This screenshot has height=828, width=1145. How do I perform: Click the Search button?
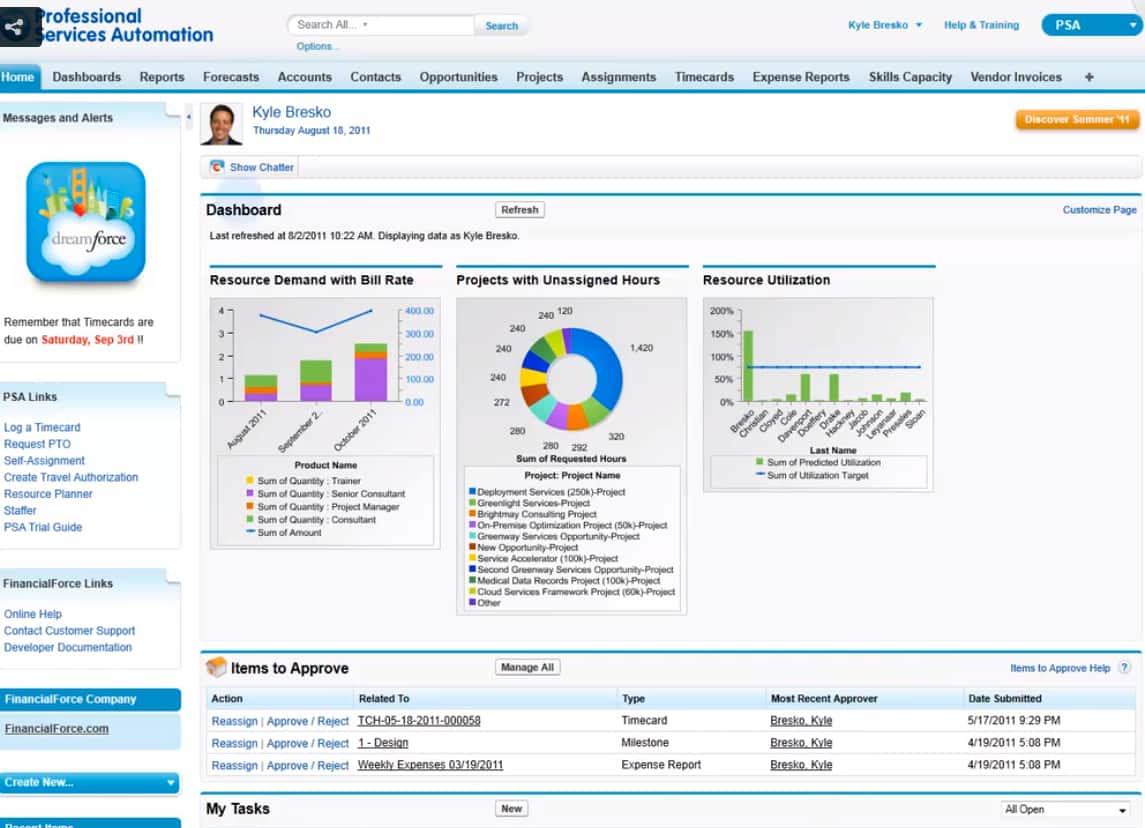pos(502,26)
